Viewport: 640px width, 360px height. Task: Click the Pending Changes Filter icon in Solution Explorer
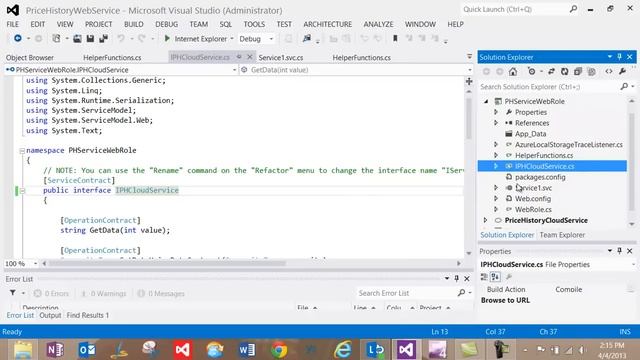click(531, 71)
